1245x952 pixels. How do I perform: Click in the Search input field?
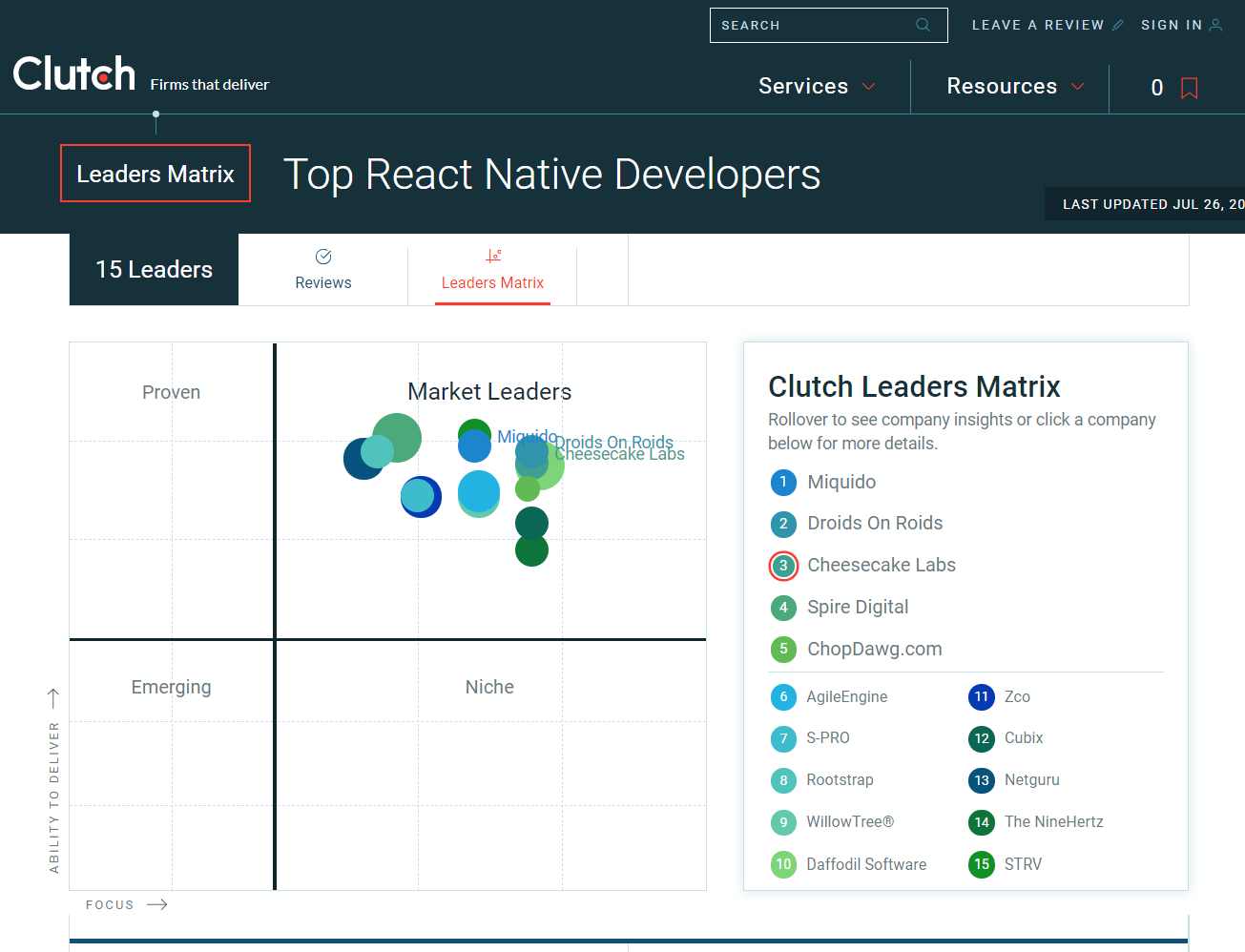pyautogui.click(x=828, y=25)
